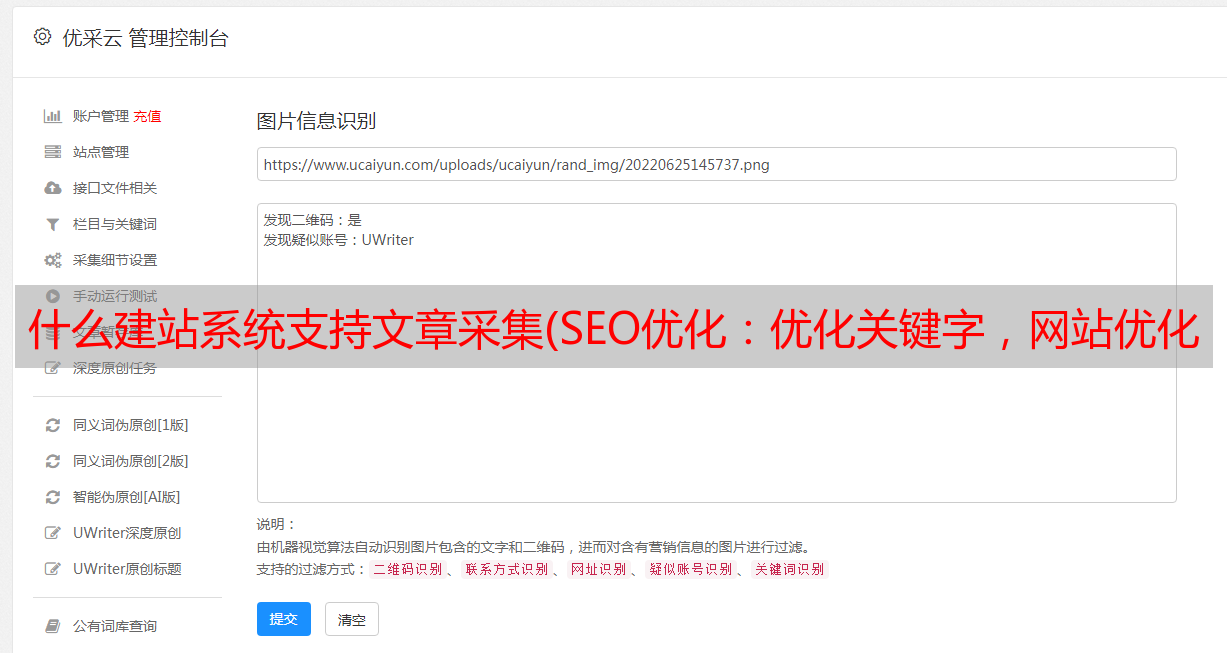Click the cloud upload icon beside 接口文件相关
The height and width of the screenshot is (653, 1227).
[x=53, y=188]
